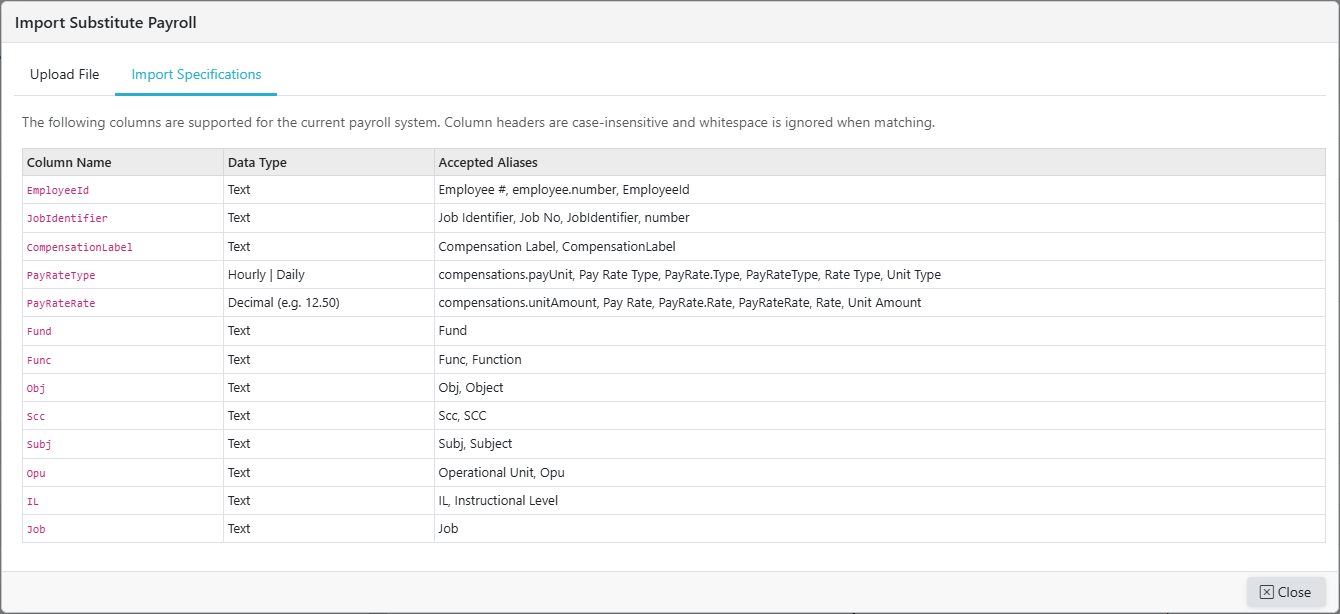Select the red Scc column name cell

(123, 416)
